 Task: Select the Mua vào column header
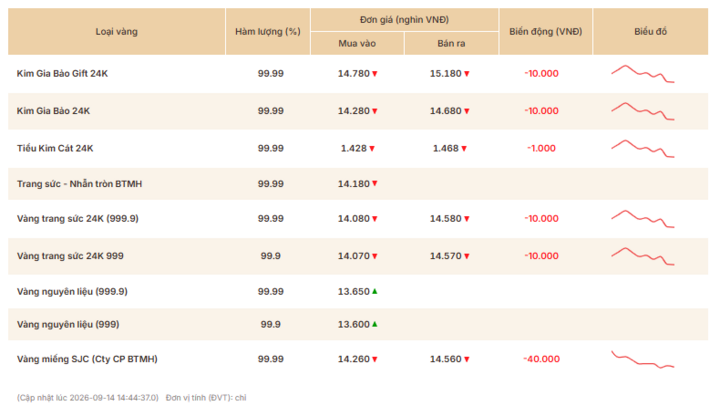[x=357, y=44]
